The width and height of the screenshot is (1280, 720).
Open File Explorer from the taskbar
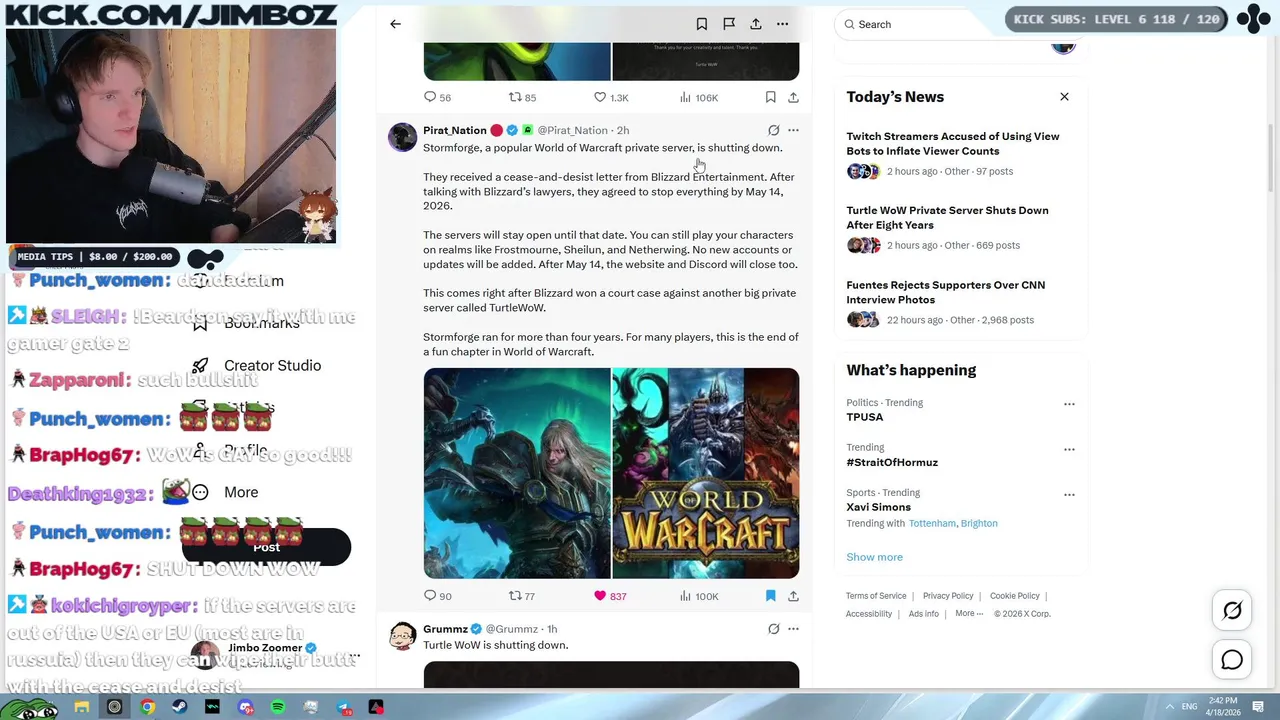(82, 708)
